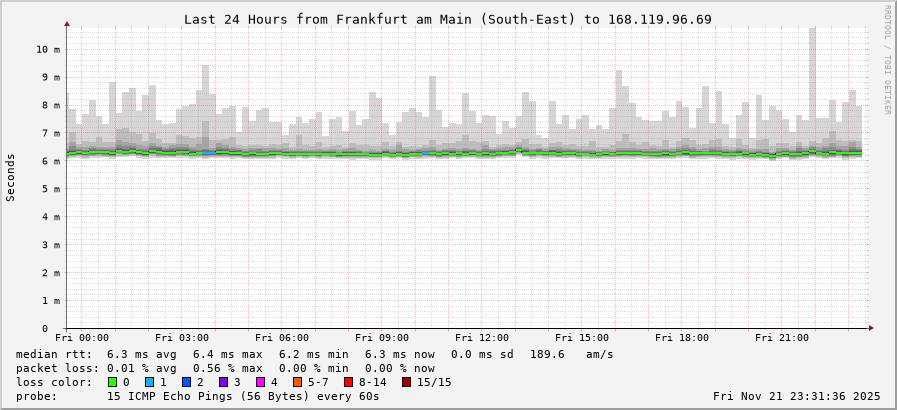
Task: Click the 6 m label on the y-axis
Action: point(52,161)
